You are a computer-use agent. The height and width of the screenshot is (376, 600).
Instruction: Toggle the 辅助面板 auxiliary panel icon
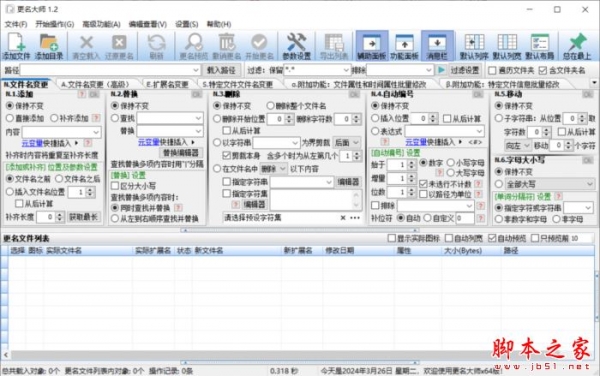pyautogui.click(x=372, y=46)
